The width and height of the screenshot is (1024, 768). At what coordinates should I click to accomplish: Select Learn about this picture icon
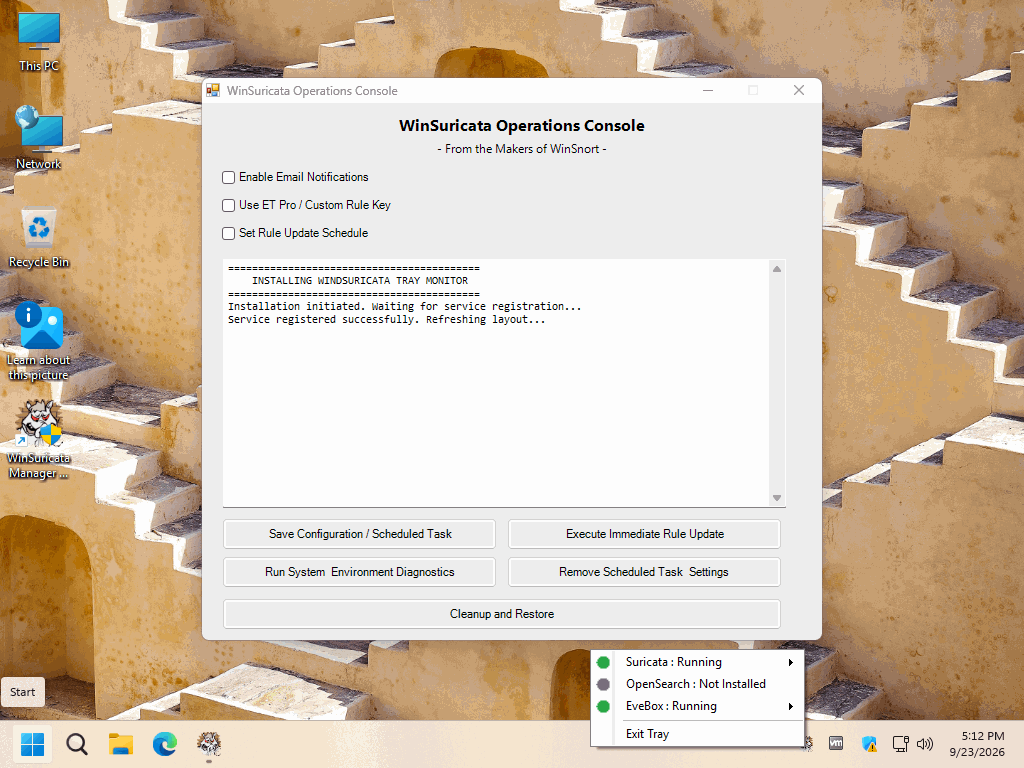39,342
